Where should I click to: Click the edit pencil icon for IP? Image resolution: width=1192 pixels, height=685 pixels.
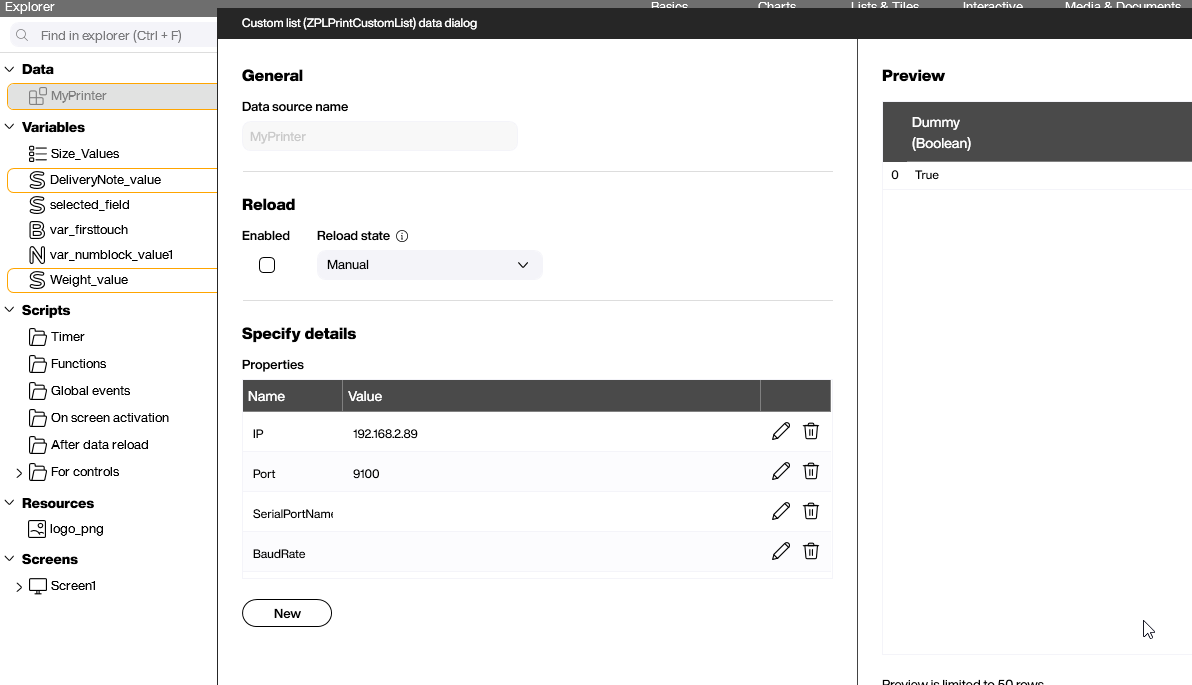coord(781,431)
